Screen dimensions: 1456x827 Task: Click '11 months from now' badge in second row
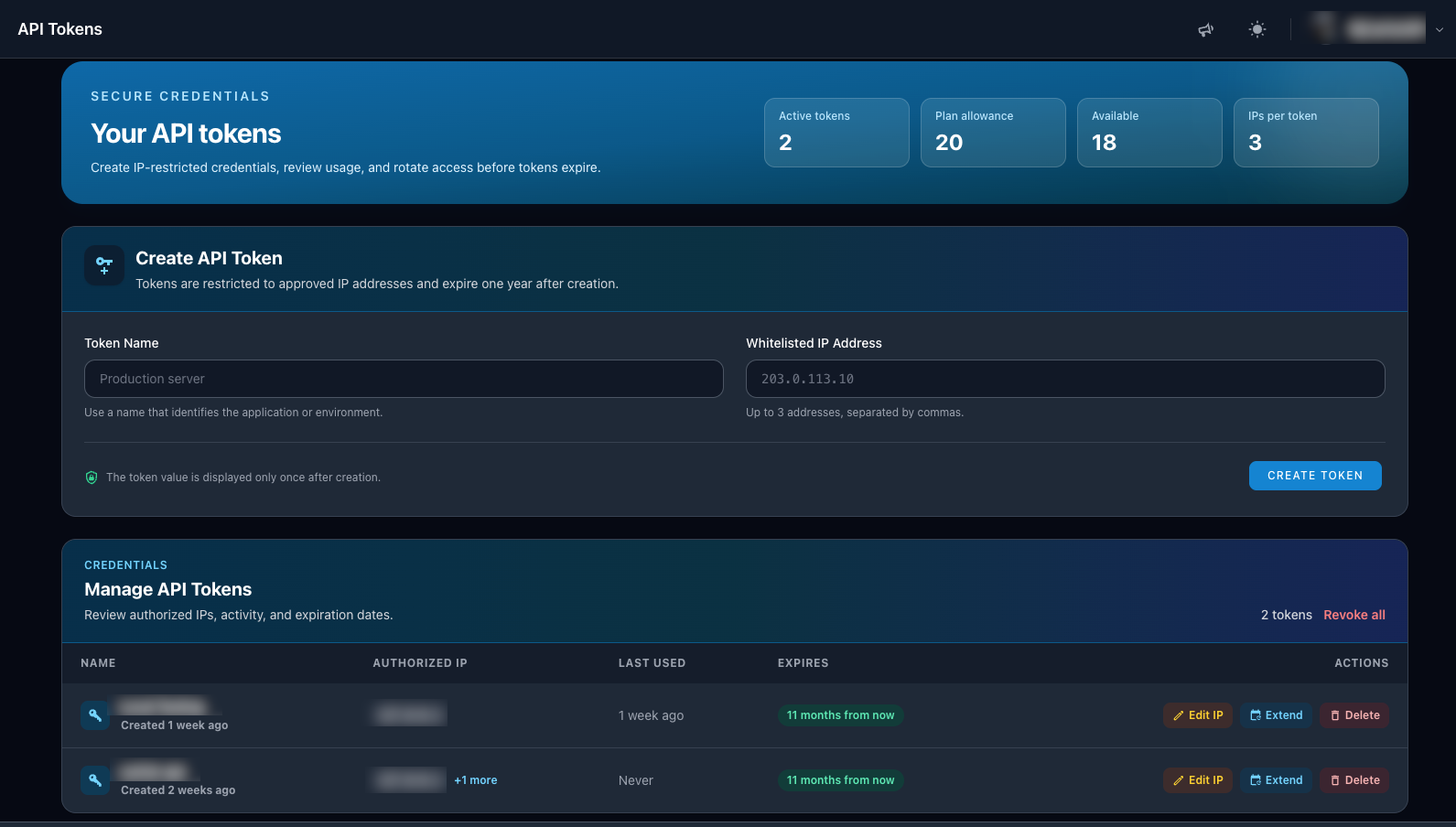click(840, 780)
